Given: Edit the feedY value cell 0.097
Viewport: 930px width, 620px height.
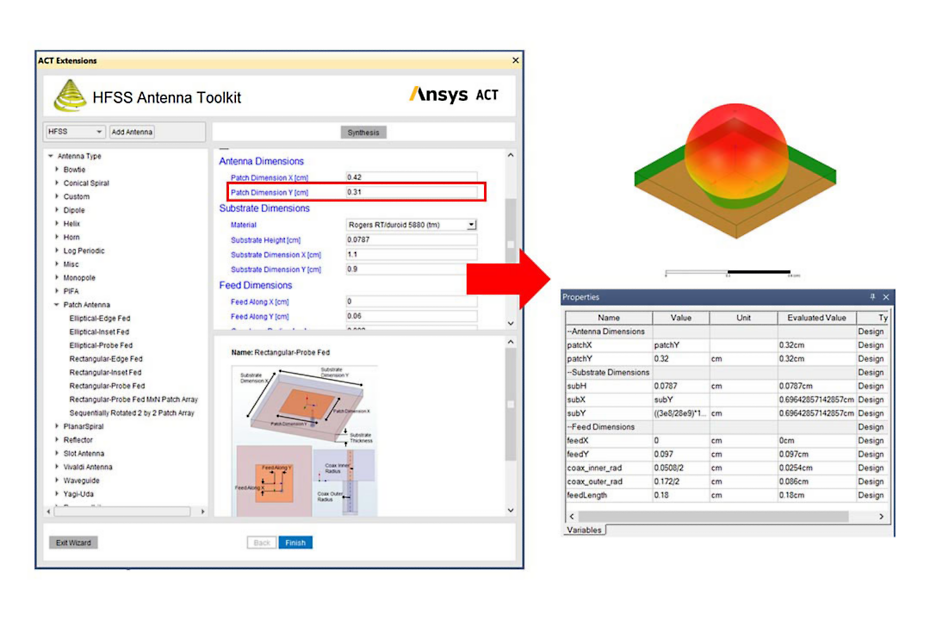Looking at the screenshot, I should tap(680, 454).
